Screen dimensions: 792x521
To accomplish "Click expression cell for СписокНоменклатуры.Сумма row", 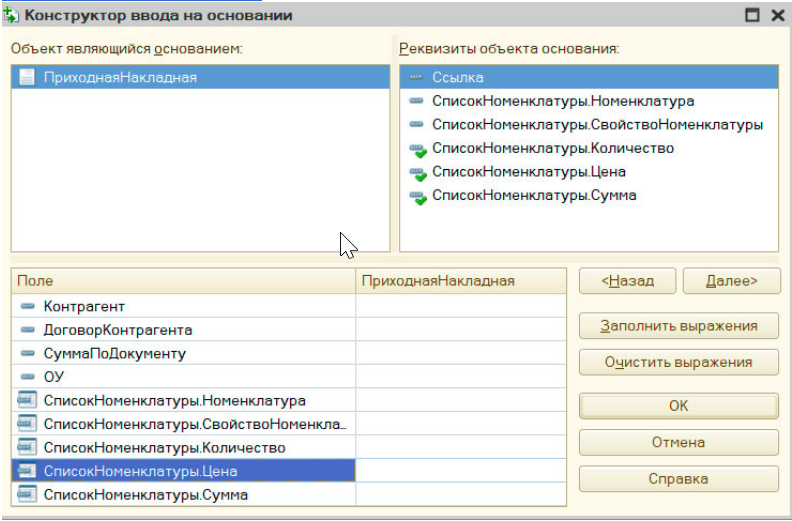I will (x=461, y=494).
